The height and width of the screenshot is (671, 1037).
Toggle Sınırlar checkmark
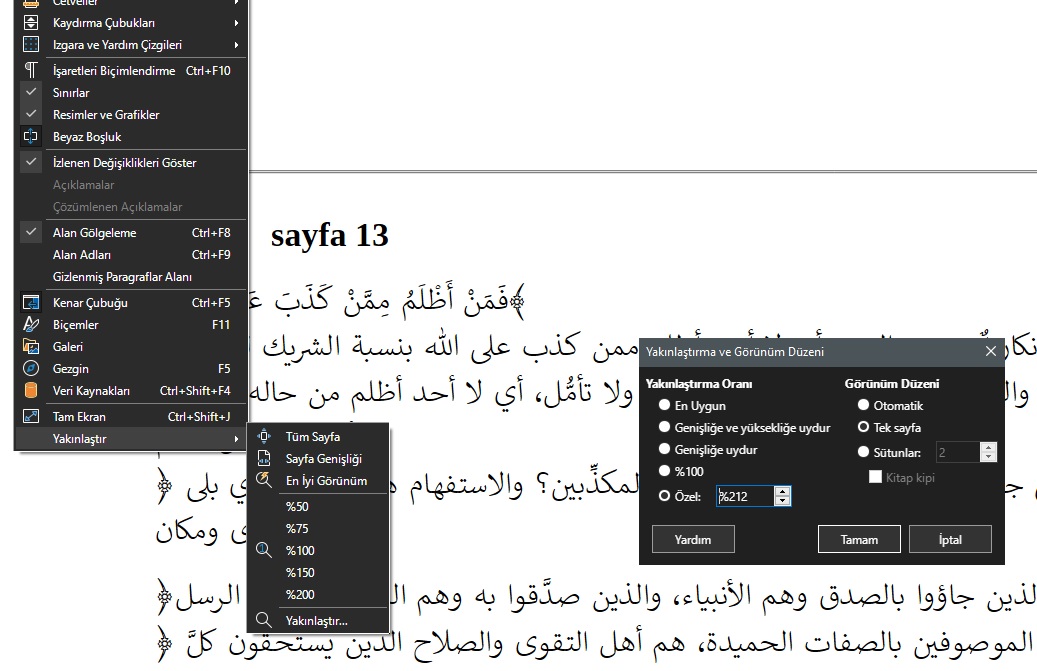(30, 92)
